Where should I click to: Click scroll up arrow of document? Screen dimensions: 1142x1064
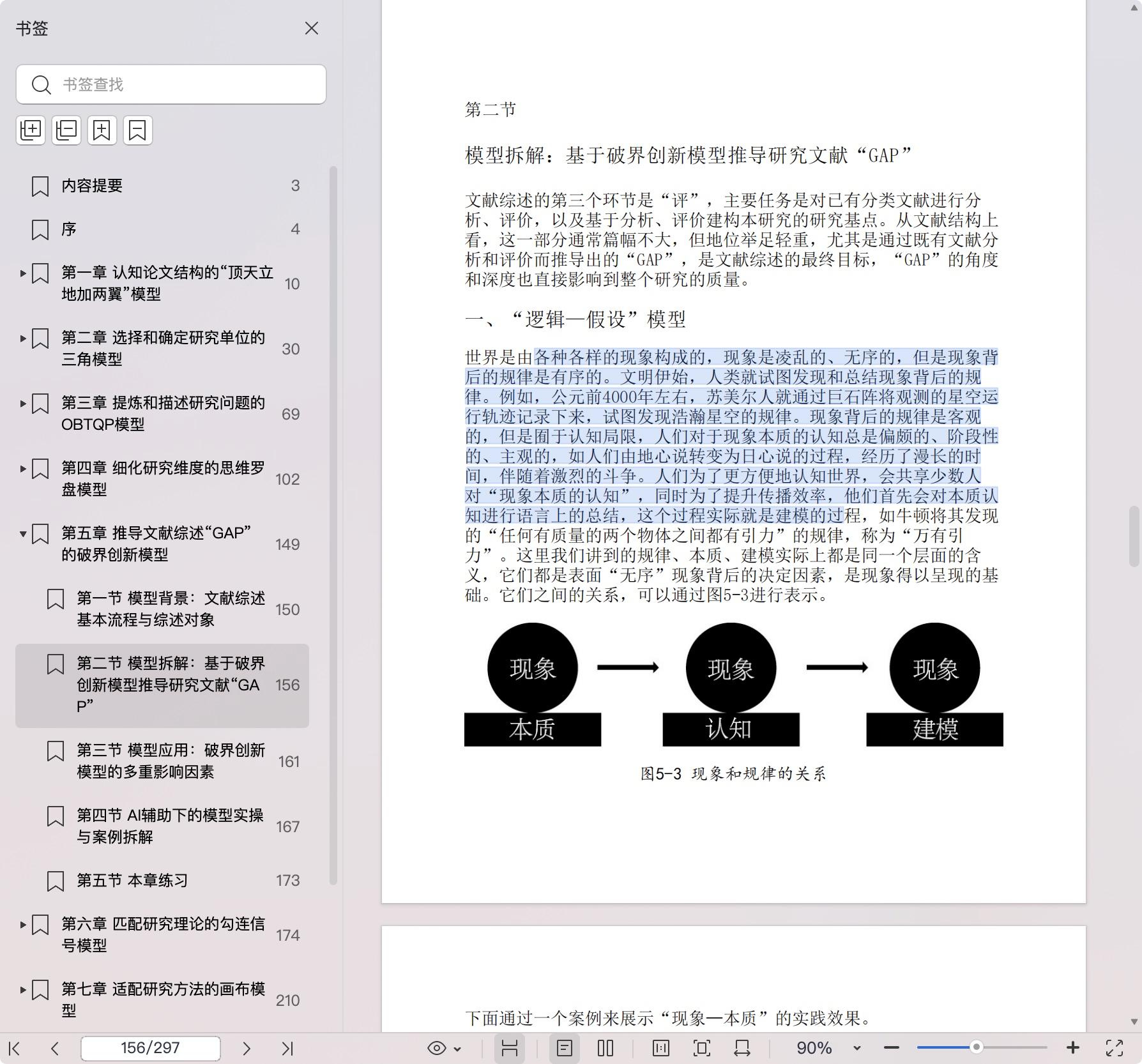point(1134,6)
